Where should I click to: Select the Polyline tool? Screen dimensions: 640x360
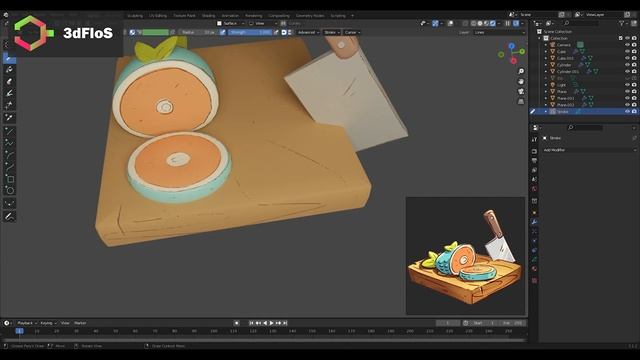click(9, 143)
